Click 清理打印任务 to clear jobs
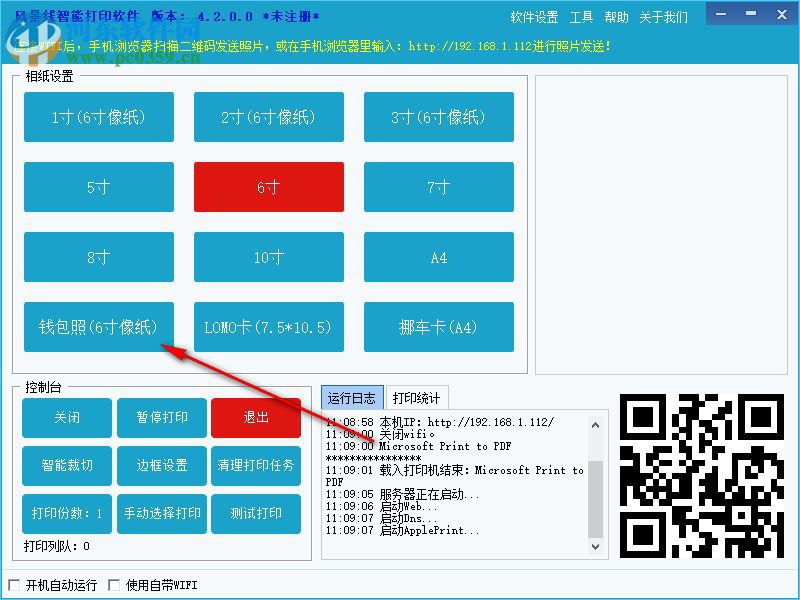This screenshot has width=800, height=600. click(256, 465)
